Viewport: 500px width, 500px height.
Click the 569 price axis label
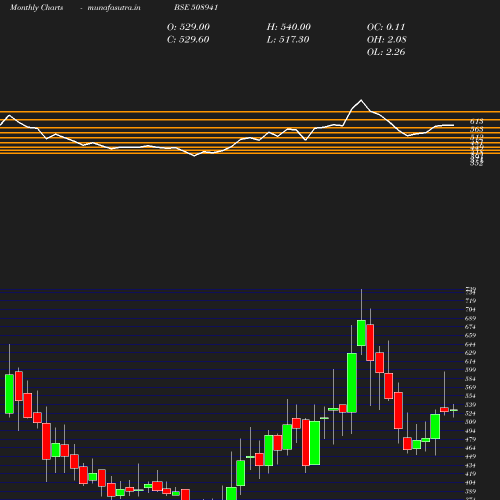point(470,387)
